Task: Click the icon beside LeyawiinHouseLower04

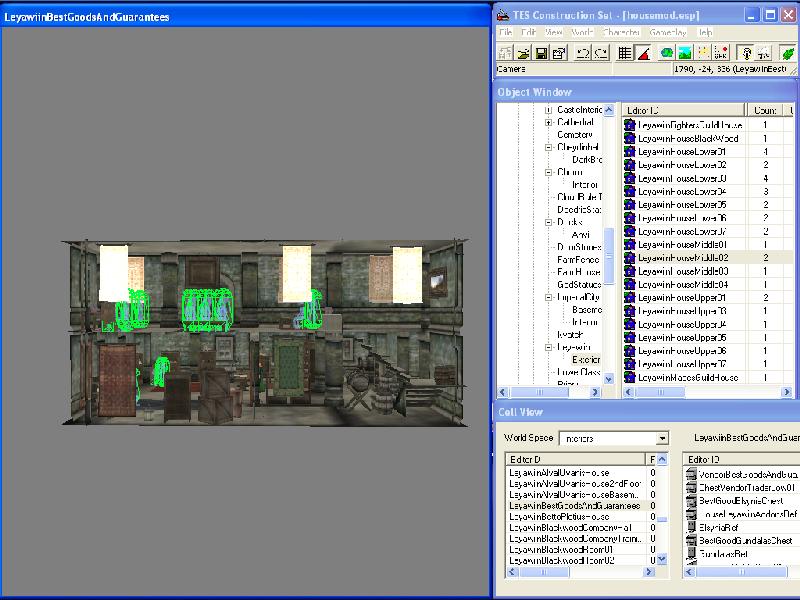Action: click(x=630, y=191)
